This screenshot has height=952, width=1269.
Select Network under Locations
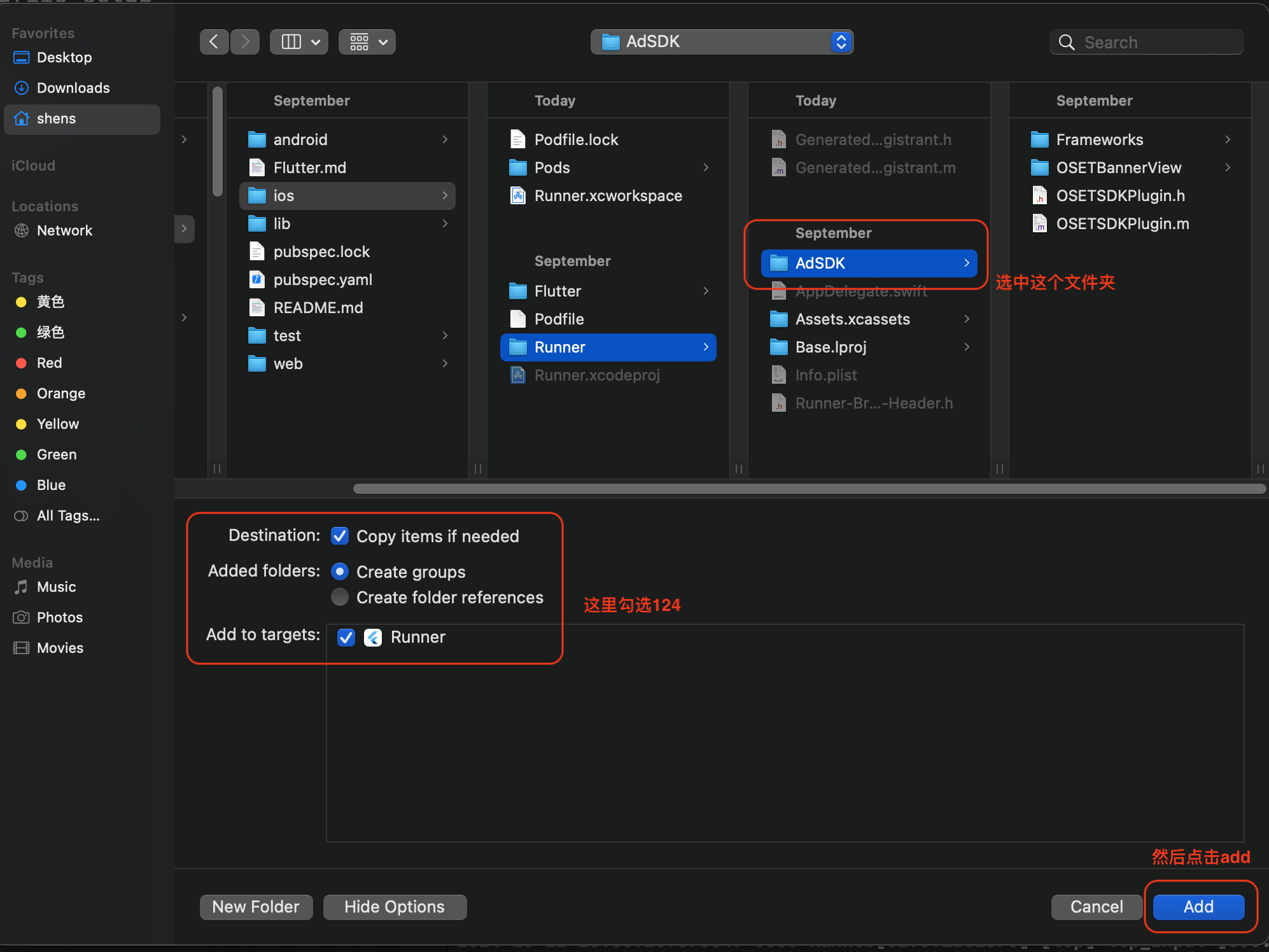click(64, 230)
